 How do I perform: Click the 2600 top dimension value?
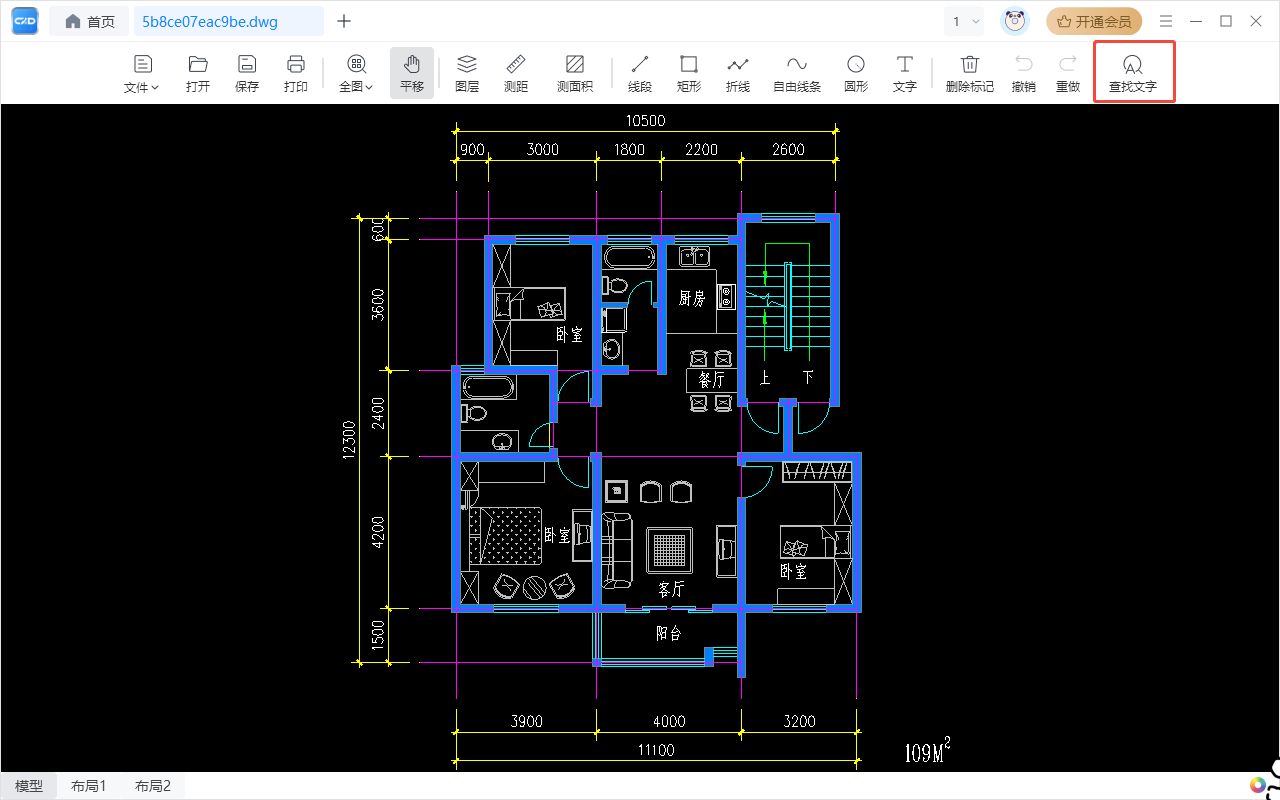tap(788, 150)
